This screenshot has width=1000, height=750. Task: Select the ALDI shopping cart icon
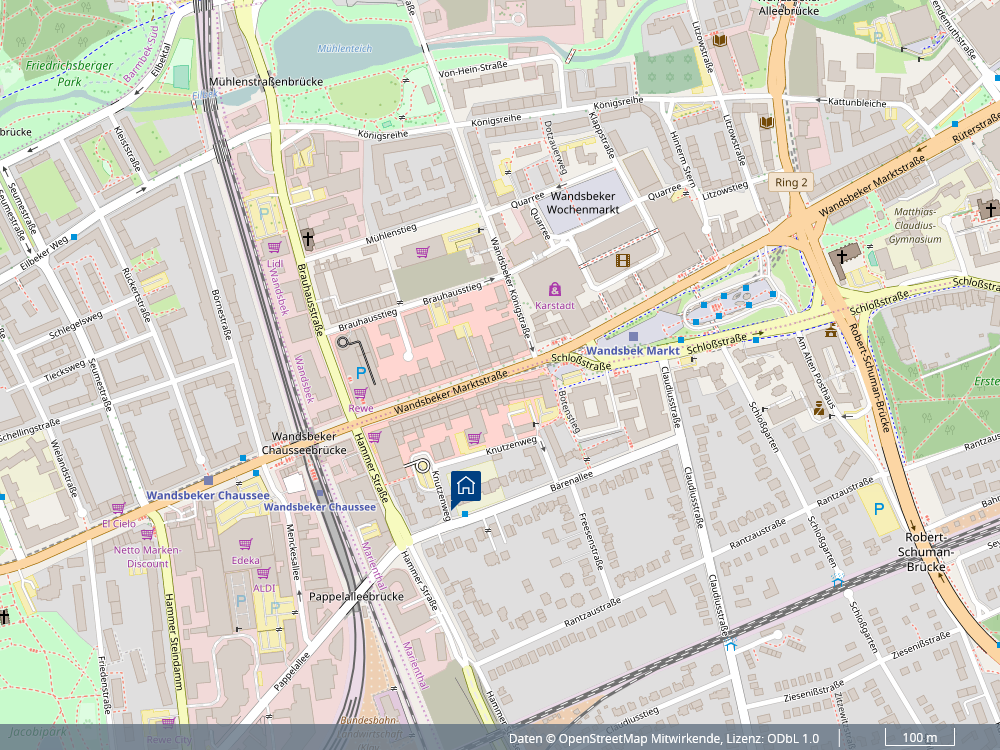[x=264, y=573]
